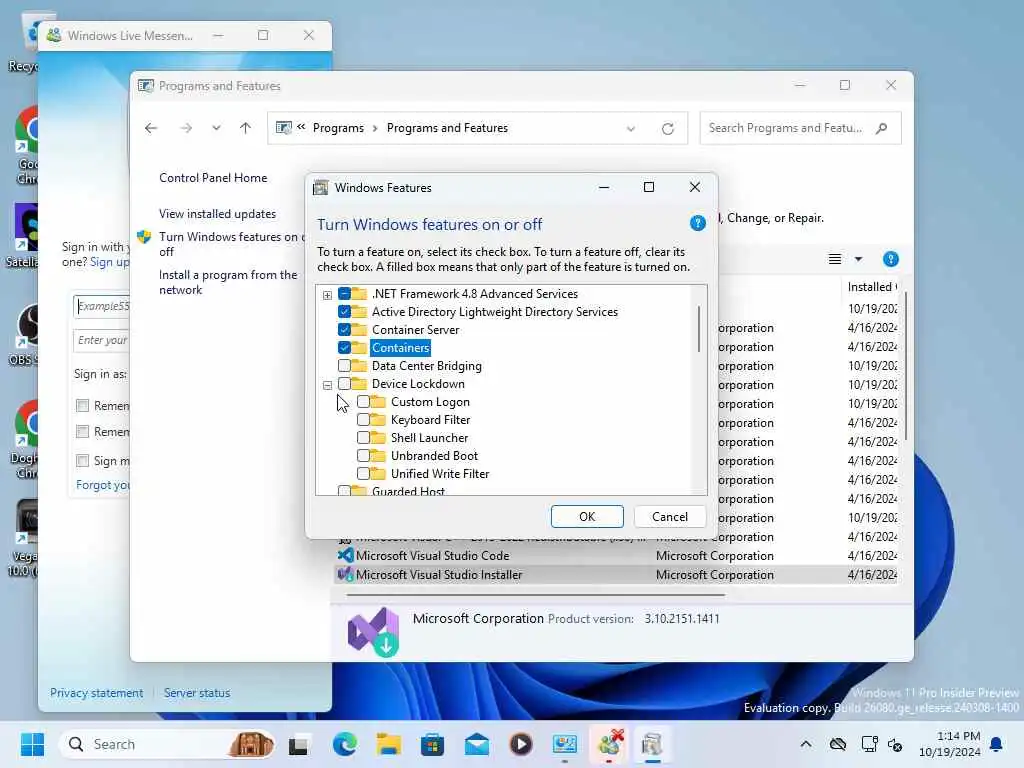Click the Windows Features list vertical scrollbar
The height and width of the screenshot is (768, 1024).
699,328
